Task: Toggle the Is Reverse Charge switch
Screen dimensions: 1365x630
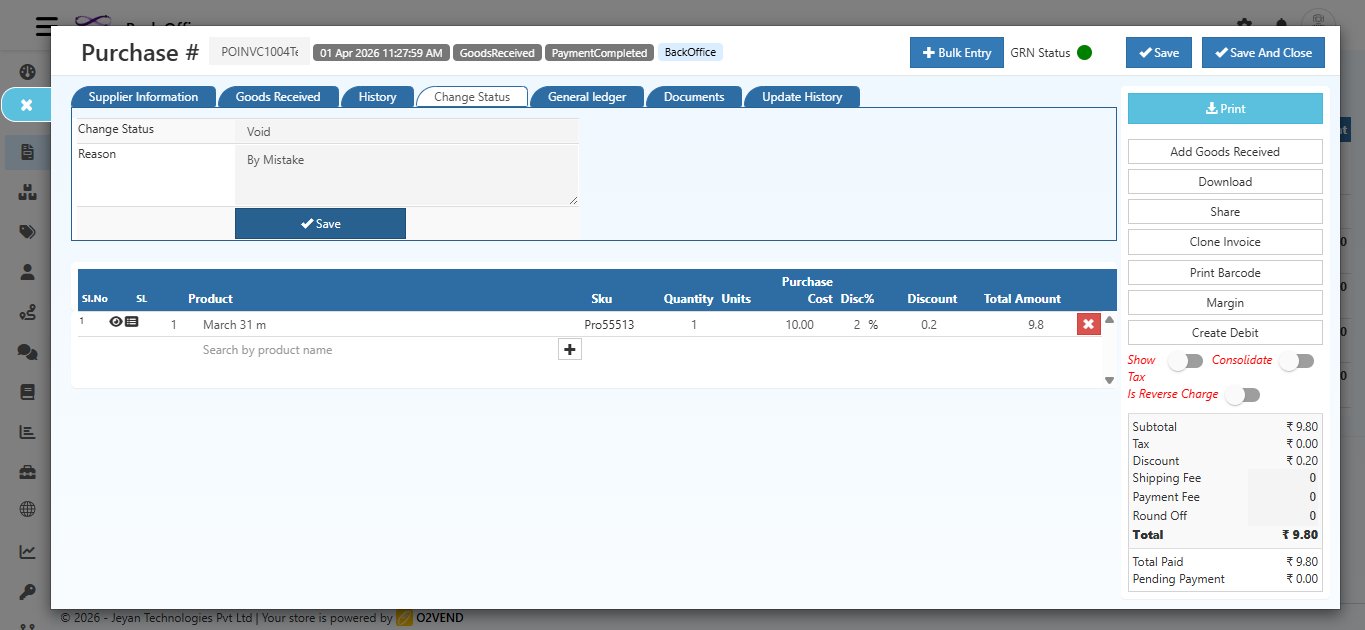Action: (x=1242, y=395)
